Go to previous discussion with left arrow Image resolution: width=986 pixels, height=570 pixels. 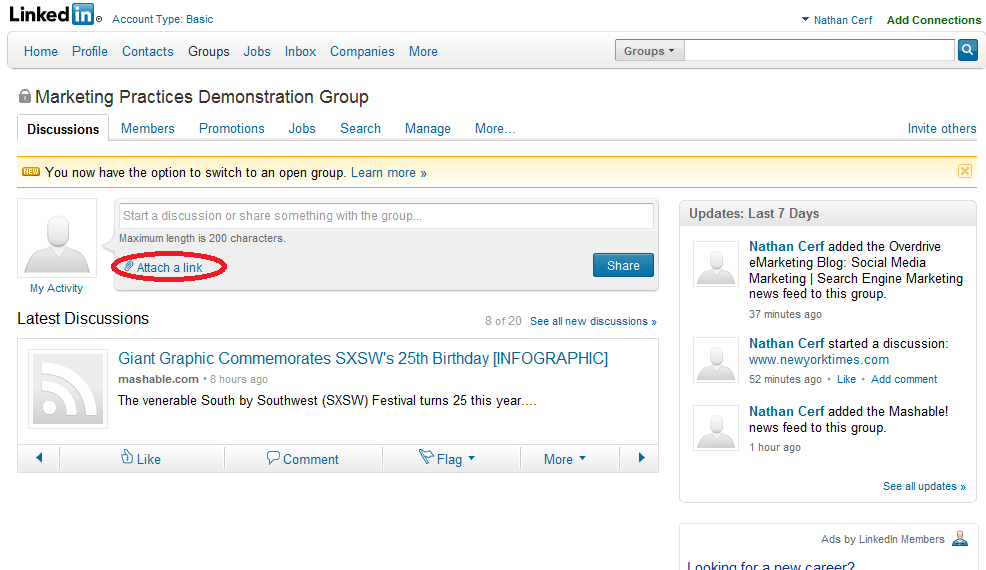(x=39, y=458)
